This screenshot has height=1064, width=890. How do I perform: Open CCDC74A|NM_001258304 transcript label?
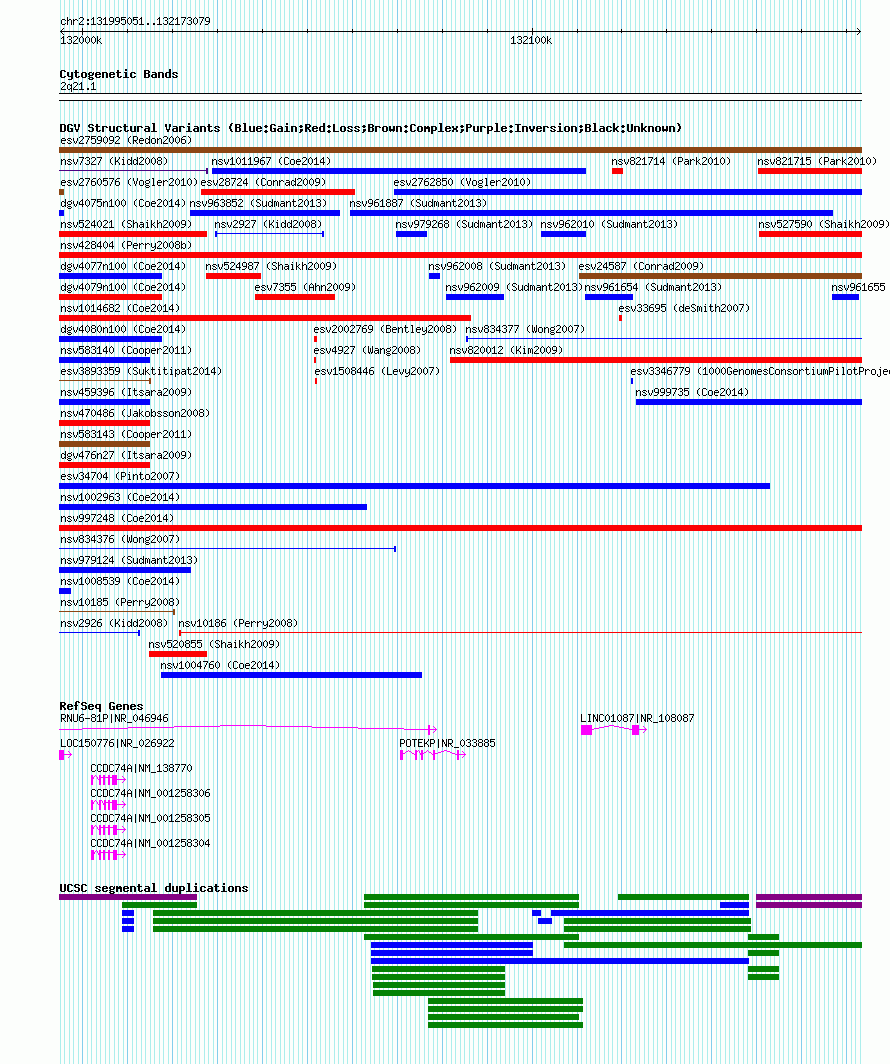(x=151, y=843)
